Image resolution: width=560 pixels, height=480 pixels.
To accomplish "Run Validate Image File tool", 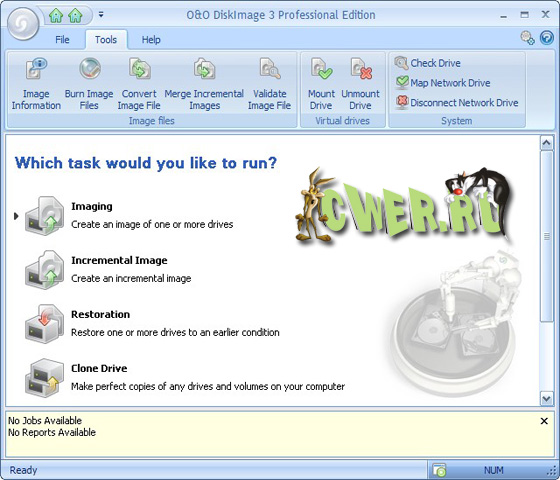I will (x=270, y=84).
